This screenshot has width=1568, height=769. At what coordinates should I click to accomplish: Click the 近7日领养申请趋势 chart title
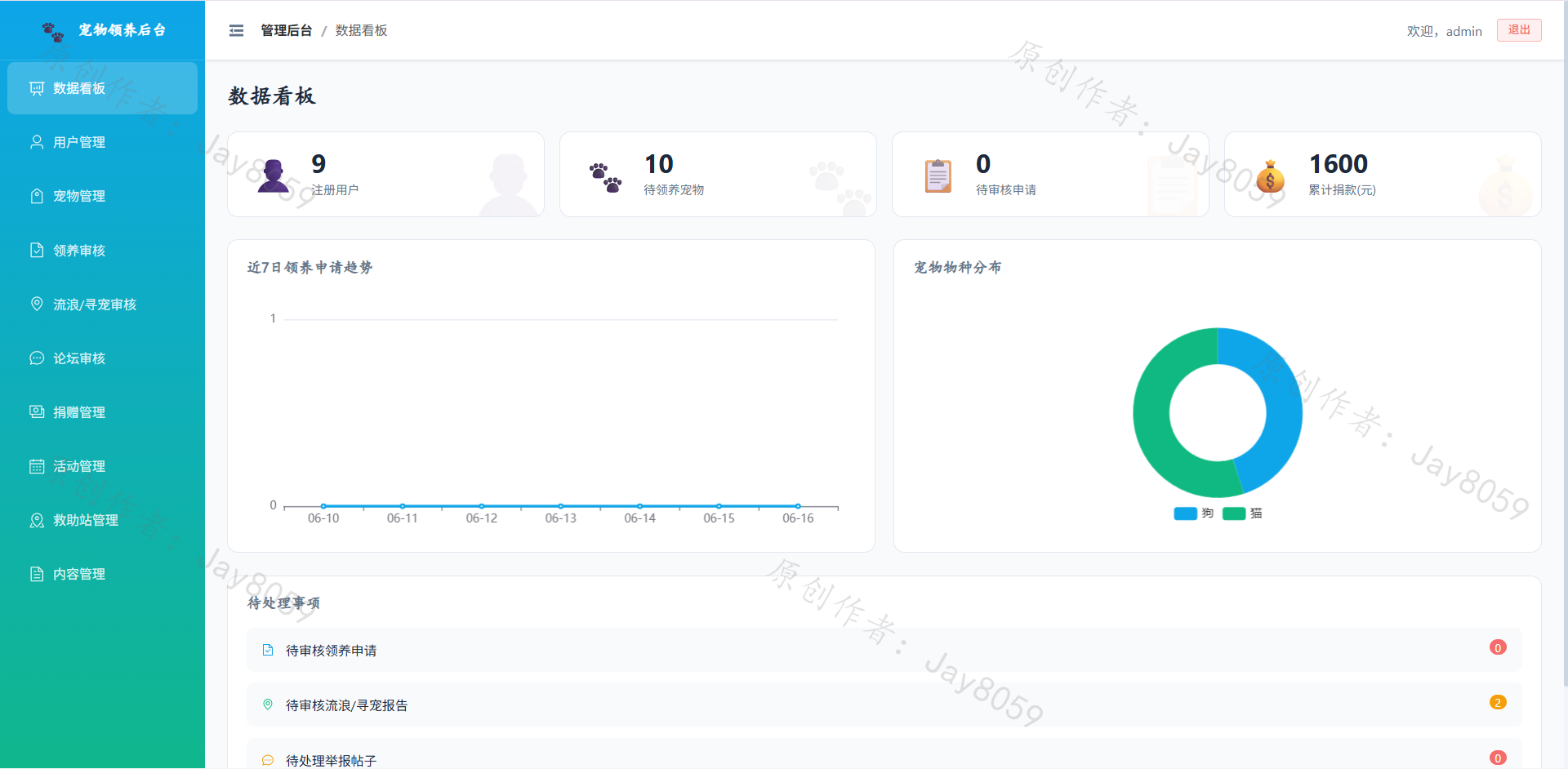click(x=310, y=267)
